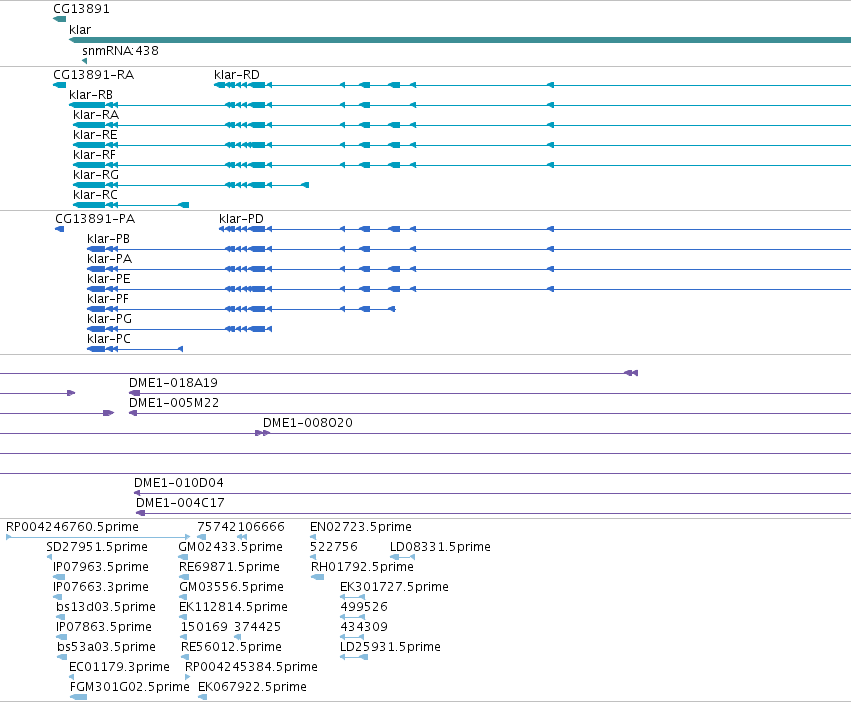Click the 106666 EST label
This screenshot has width=851, height=702.
click(261, 527)
